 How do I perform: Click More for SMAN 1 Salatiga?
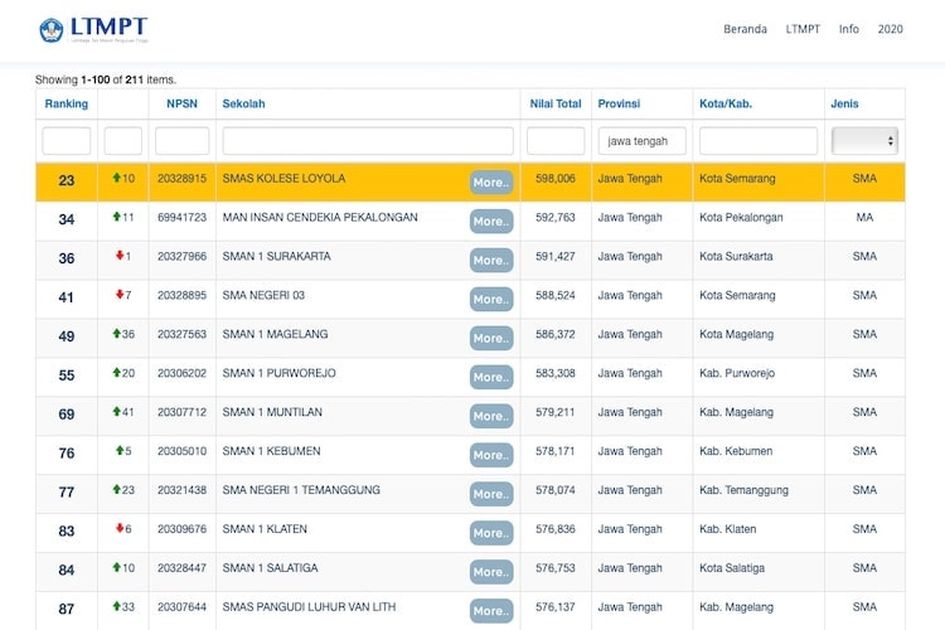[491, 572]
